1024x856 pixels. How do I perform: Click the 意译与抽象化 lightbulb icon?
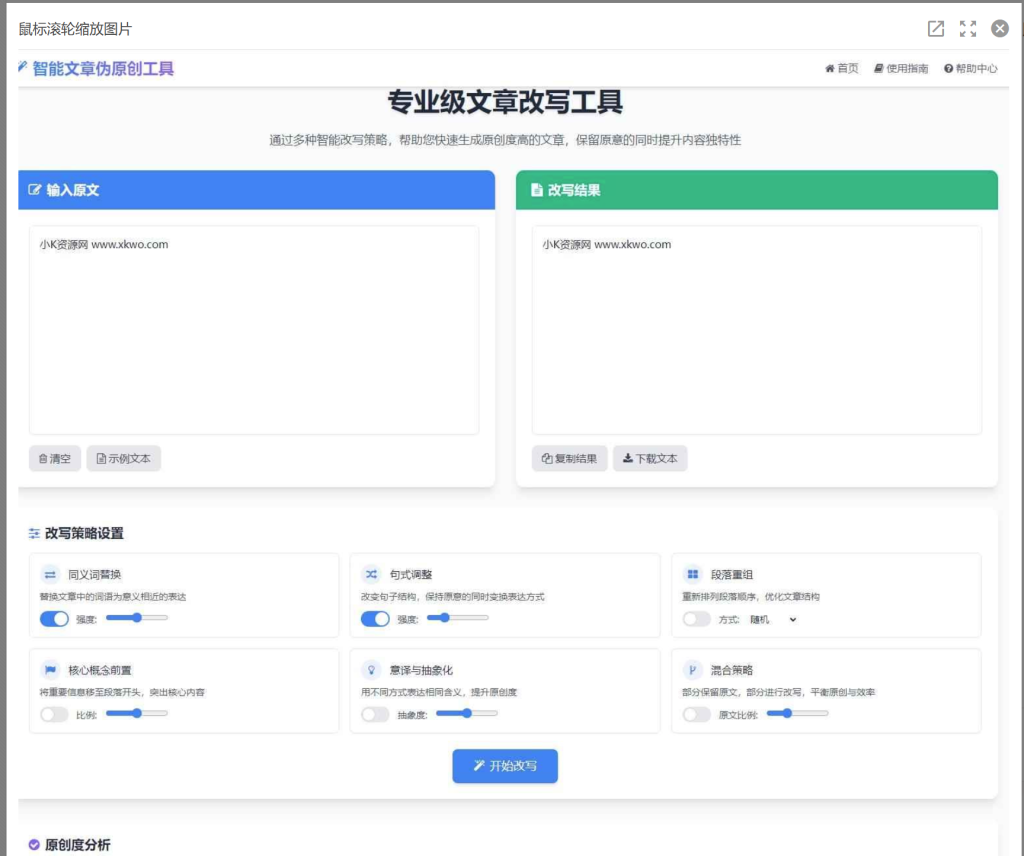371,670
